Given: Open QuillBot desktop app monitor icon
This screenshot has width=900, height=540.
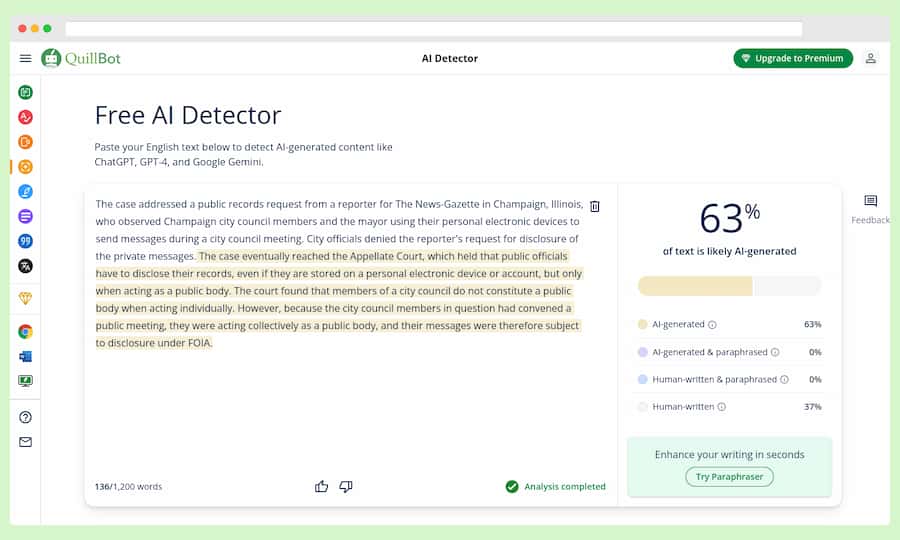Looking at the screenshot, I should point(25,380).
